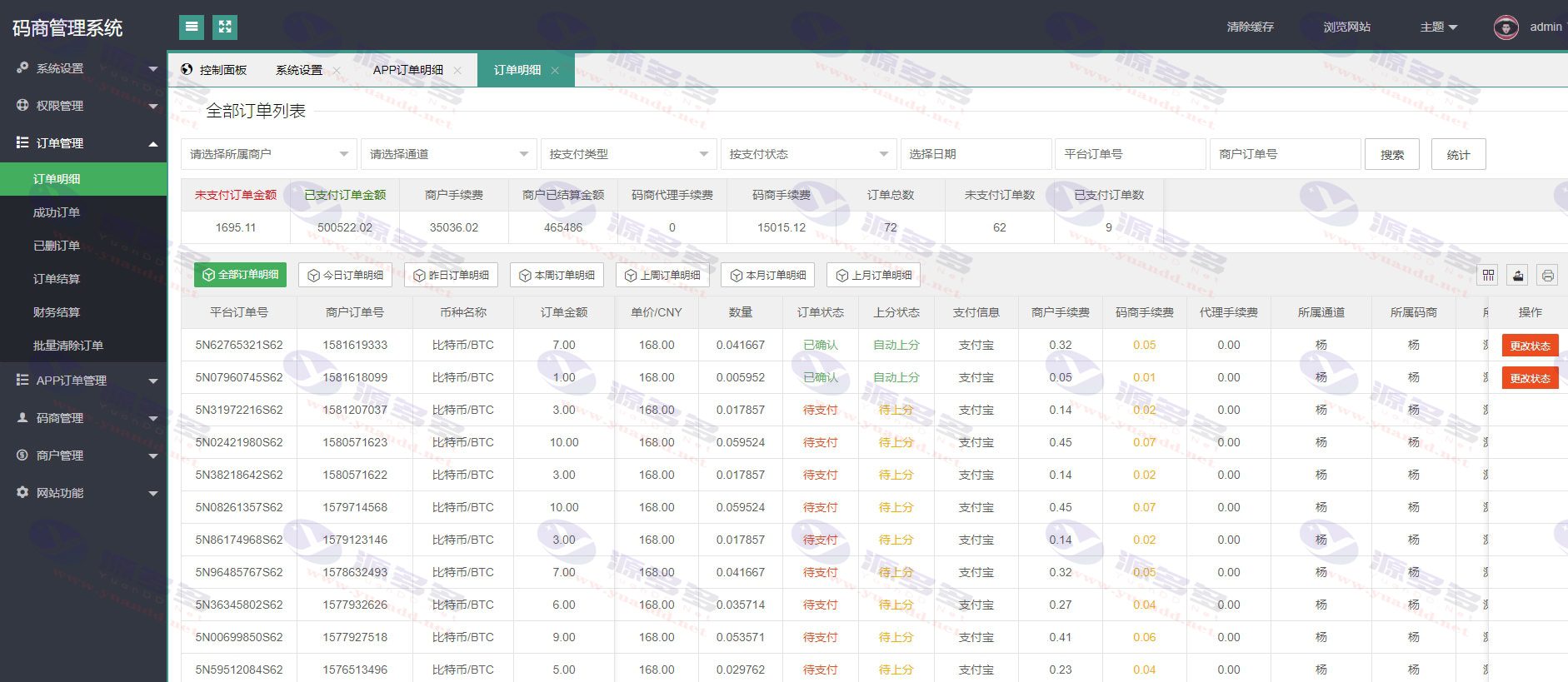Click the 码商管理系统 logo title
The width and height of the screenshot is (1568, 682).
(x=67, y=28)
